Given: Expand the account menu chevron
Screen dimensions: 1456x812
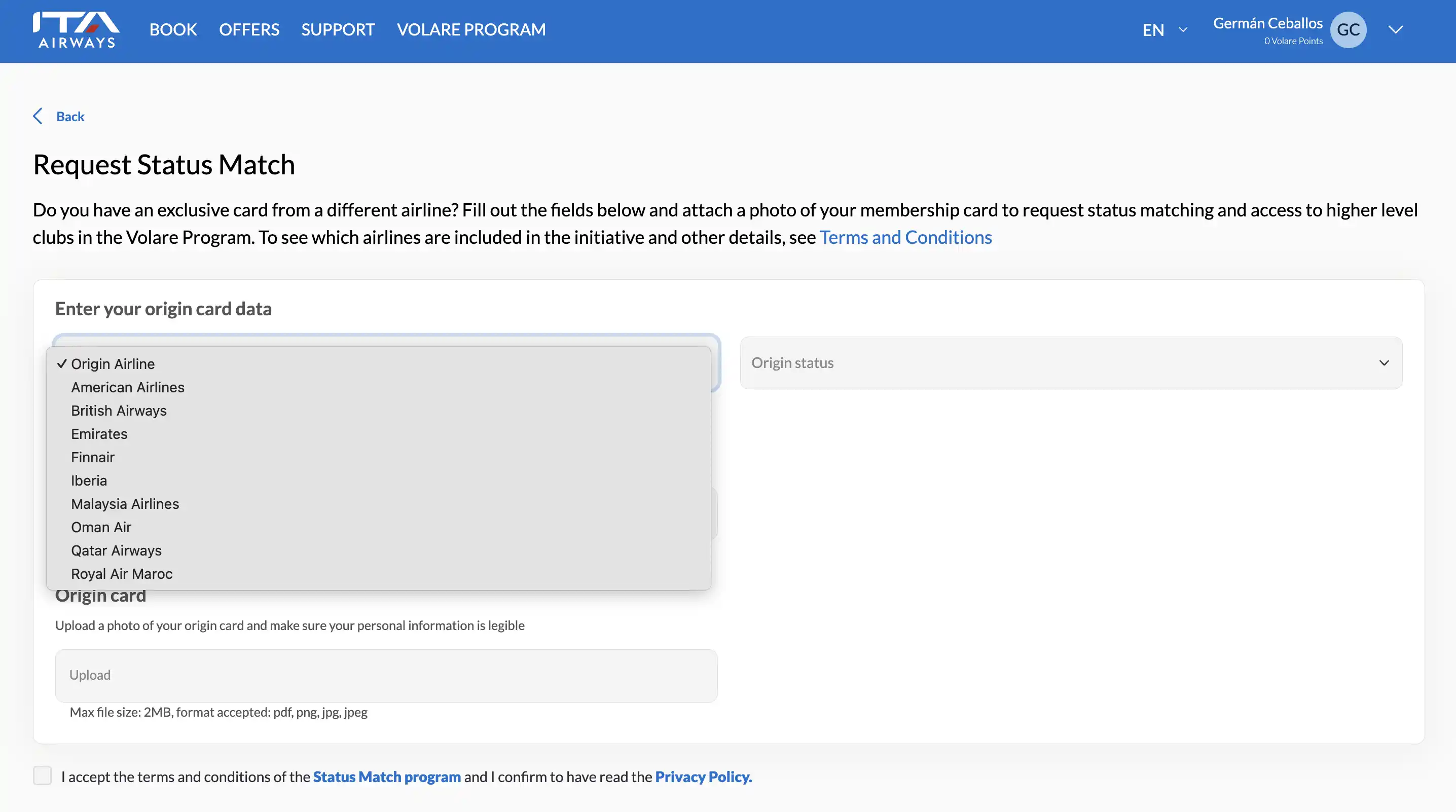Looking at the screenshot, I should coord(1396,29).
